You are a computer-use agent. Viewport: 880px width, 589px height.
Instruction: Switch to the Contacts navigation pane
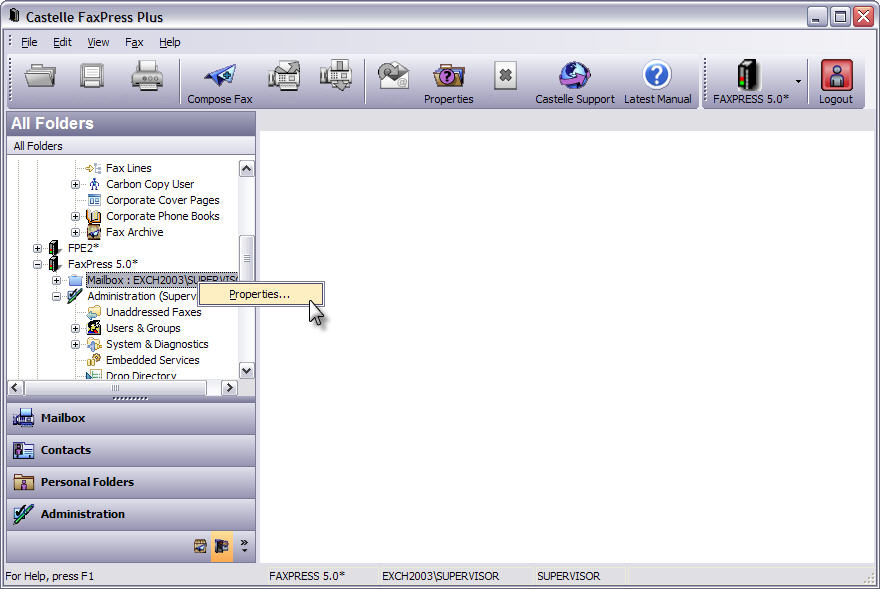[131, 450]
